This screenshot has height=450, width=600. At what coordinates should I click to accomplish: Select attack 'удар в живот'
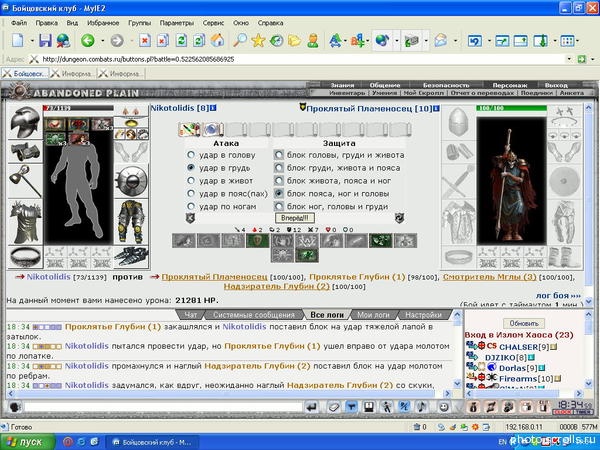[191, 181]
